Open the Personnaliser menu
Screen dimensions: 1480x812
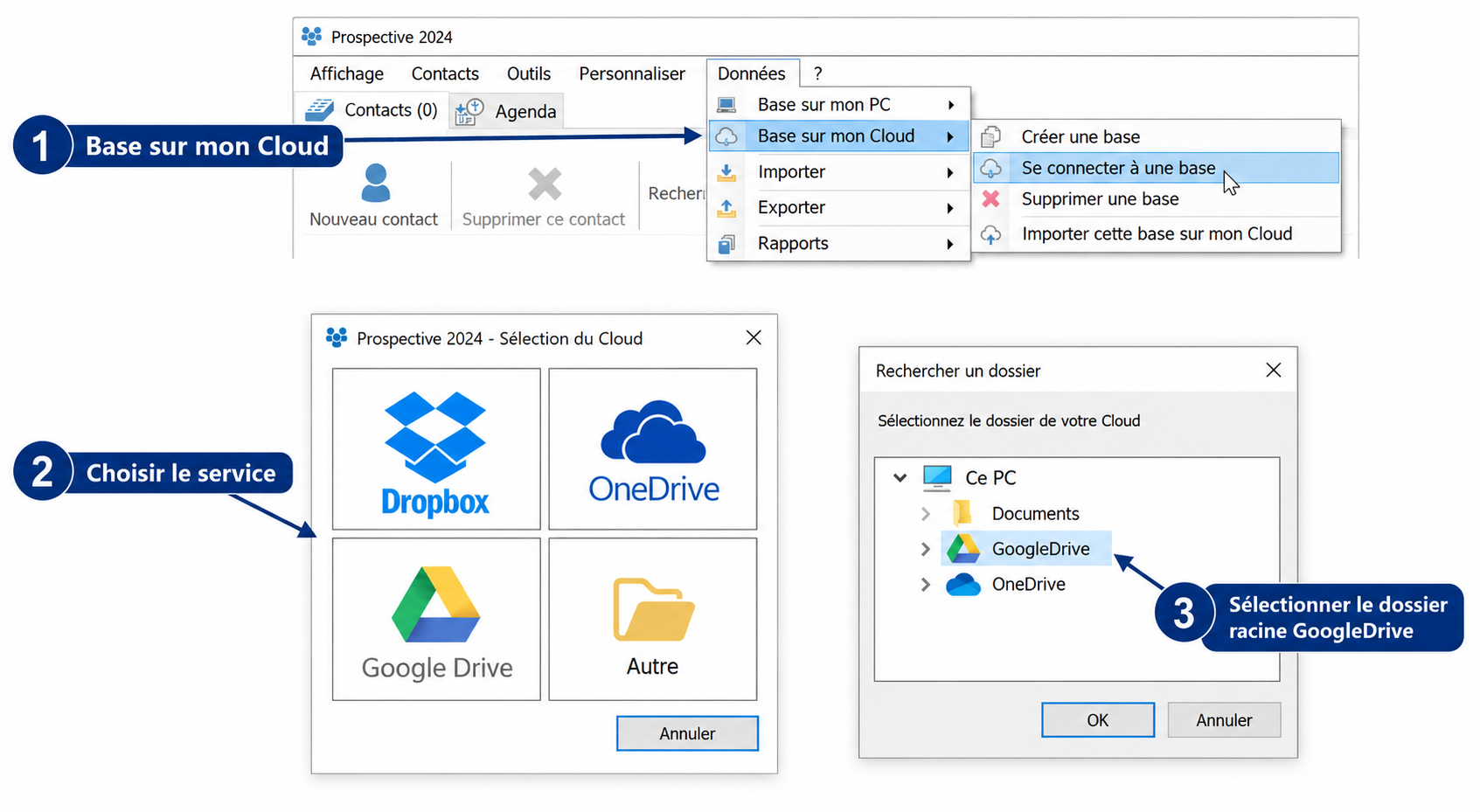point(632,73)
